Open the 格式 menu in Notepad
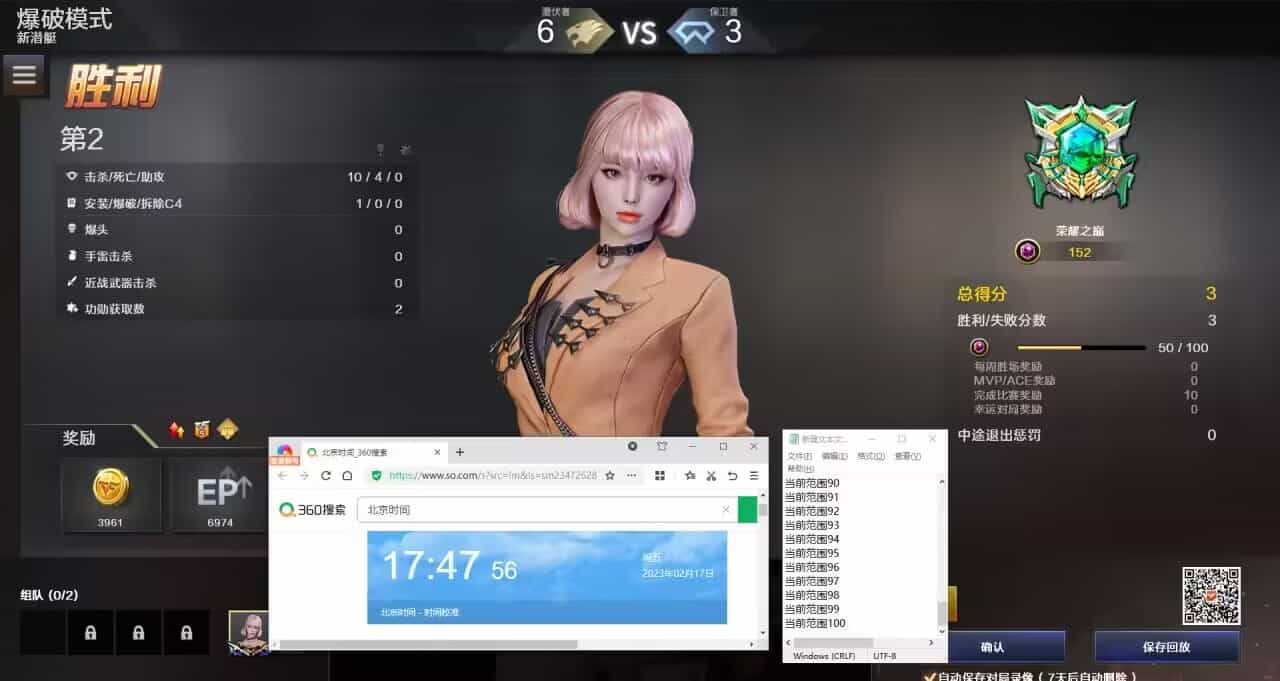The height and width of the screenshot is (681, 1280). [x=872, y=456]
